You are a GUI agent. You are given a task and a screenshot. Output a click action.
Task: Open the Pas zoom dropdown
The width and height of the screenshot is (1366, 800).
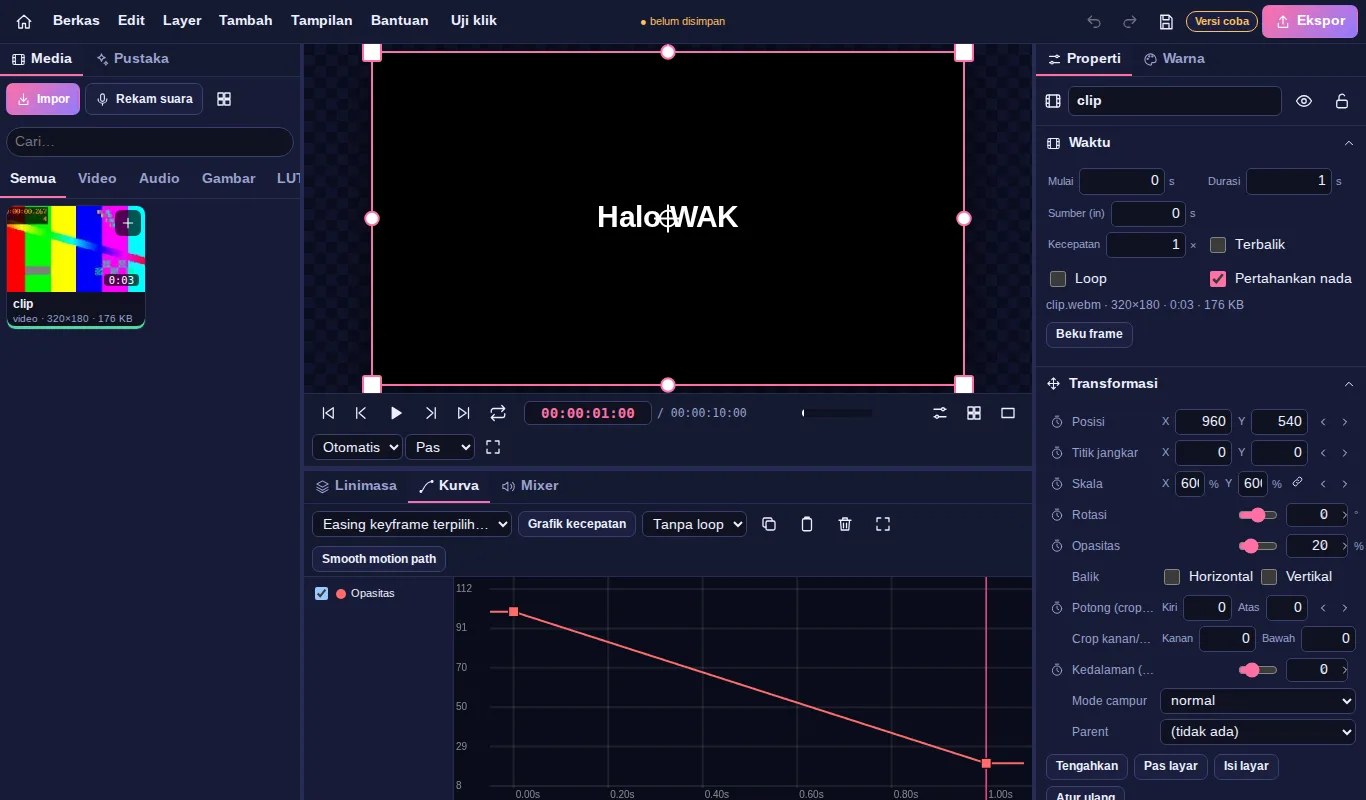440,447
